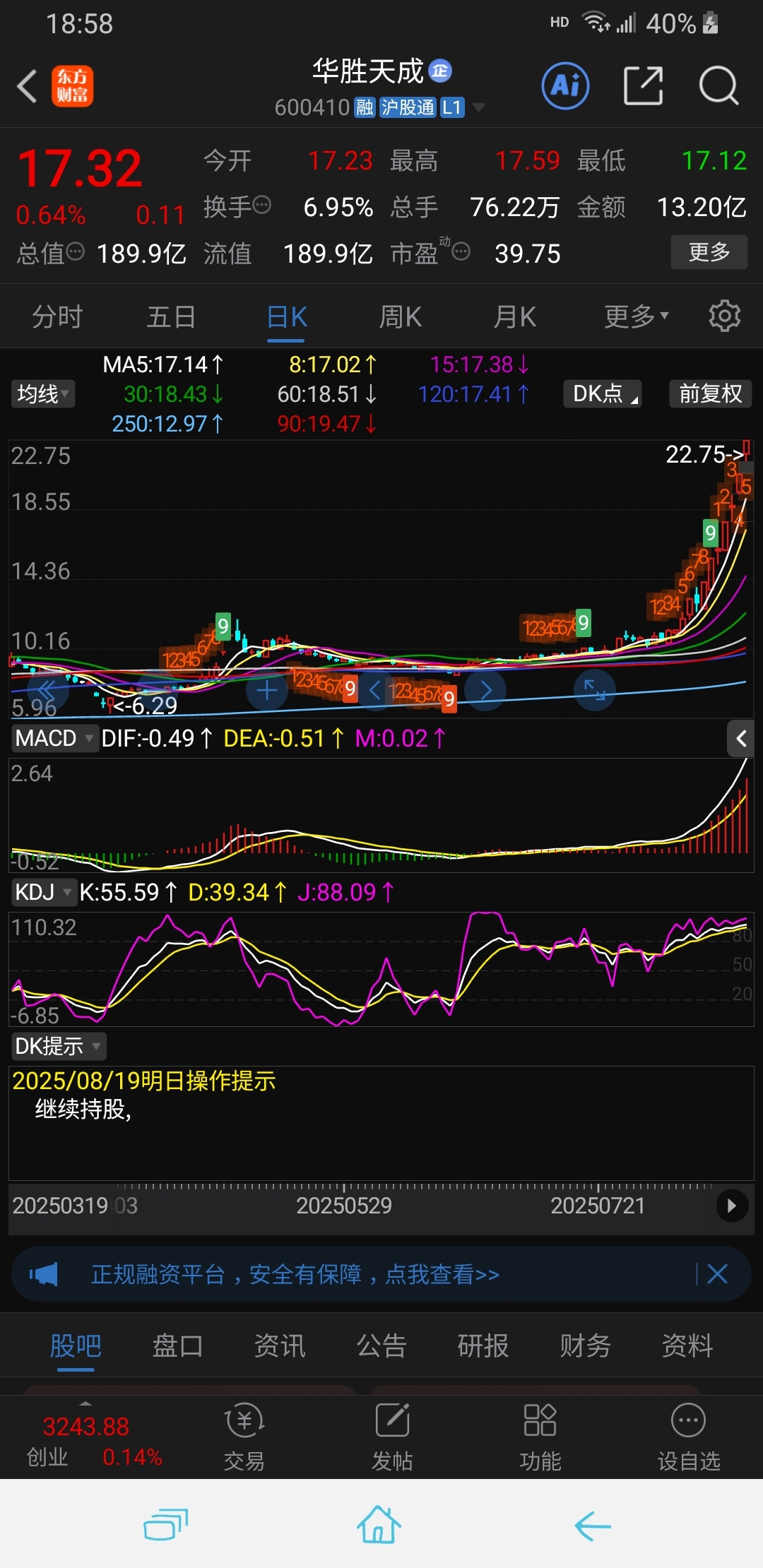Open the Eastmoney app logo icon
The image size is (763, 1568).
click(72, 86)
